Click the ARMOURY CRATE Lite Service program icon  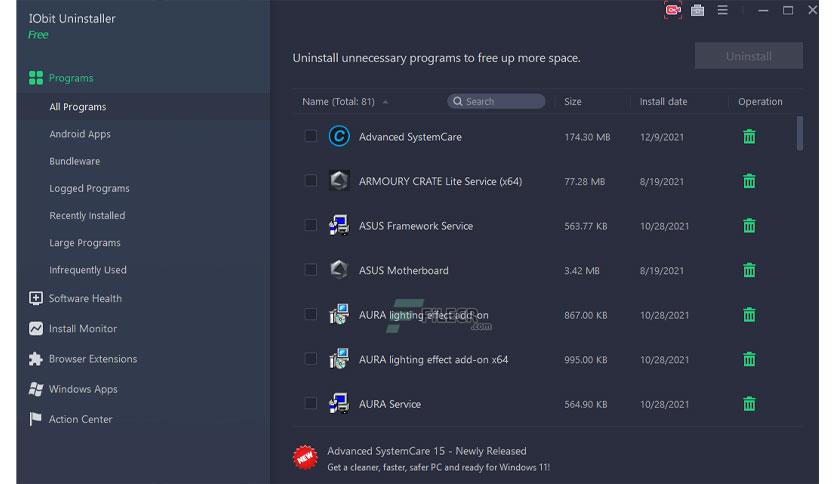[339, 181]
